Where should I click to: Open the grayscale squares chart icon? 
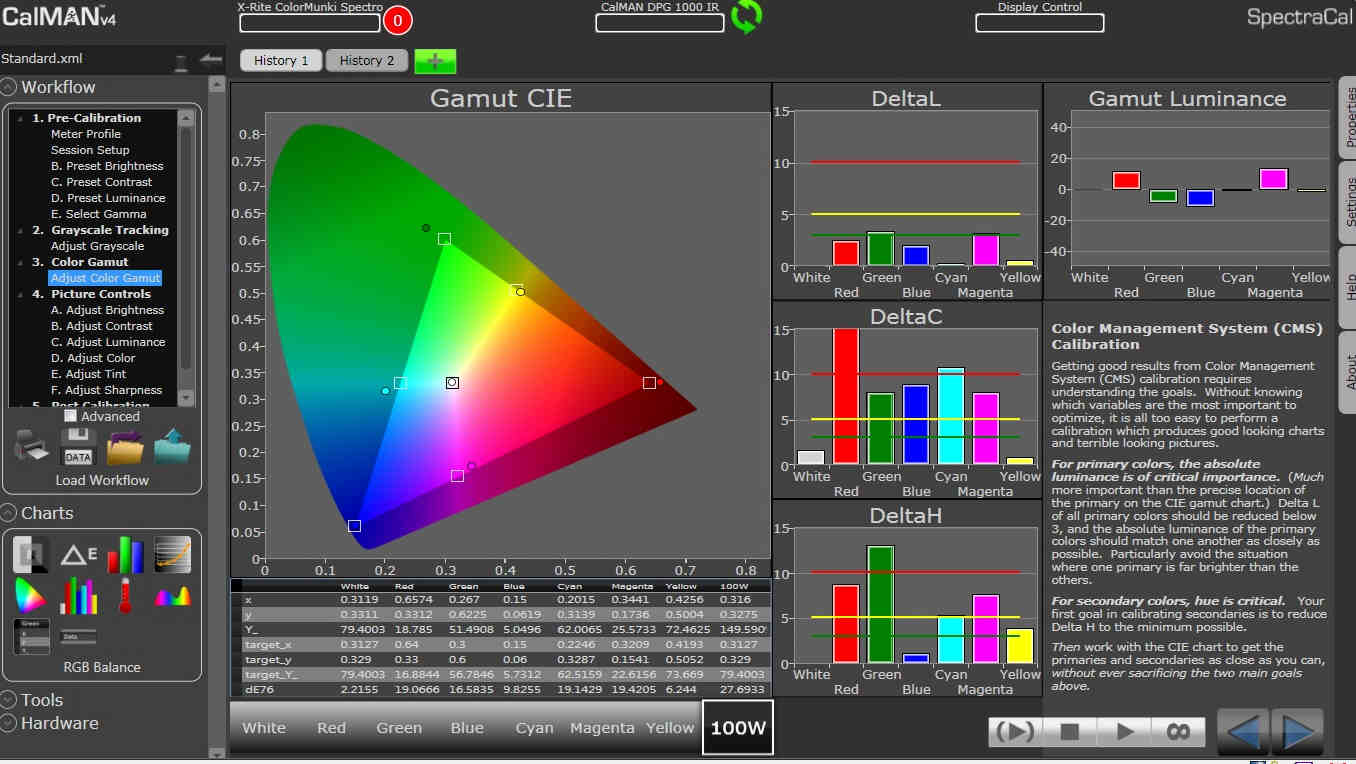(x=31, y=554)
